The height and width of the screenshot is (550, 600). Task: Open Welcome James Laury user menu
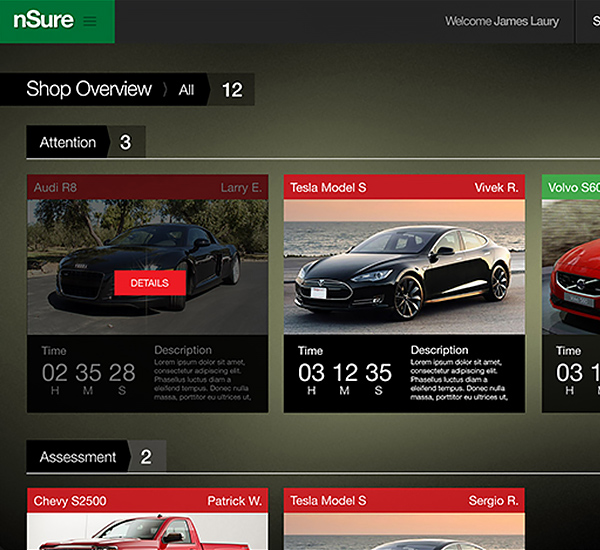click(502, 21)
